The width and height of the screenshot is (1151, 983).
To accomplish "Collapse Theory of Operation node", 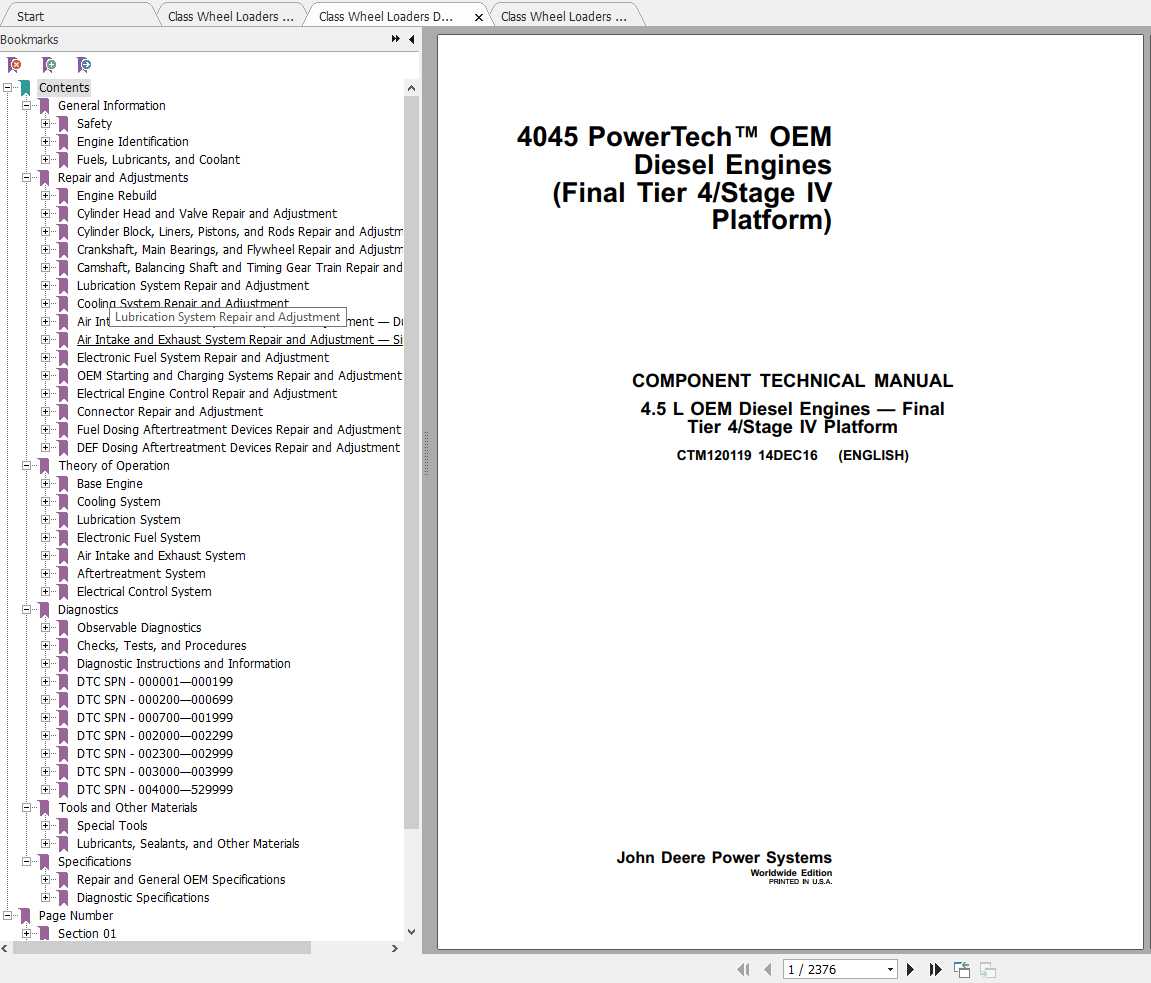I will click(x=26, y=465).
